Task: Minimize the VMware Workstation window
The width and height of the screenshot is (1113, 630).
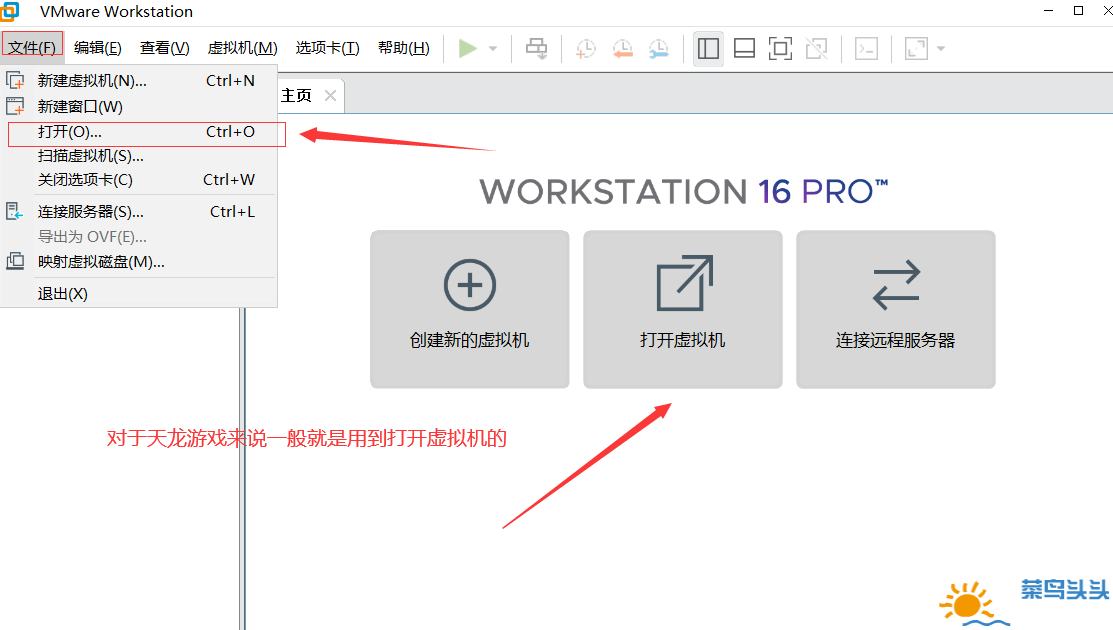Action: [1048, 11]
